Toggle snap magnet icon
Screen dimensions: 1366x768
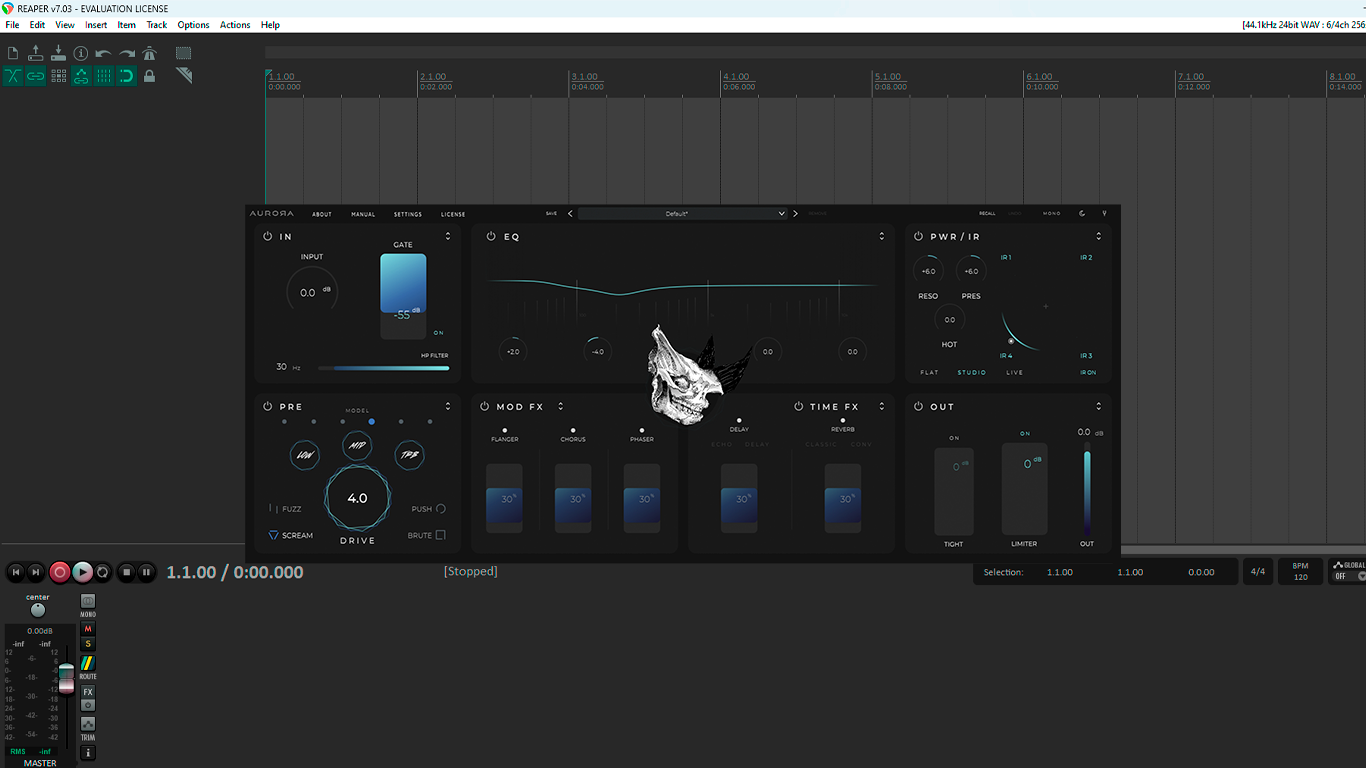[127, 76]
